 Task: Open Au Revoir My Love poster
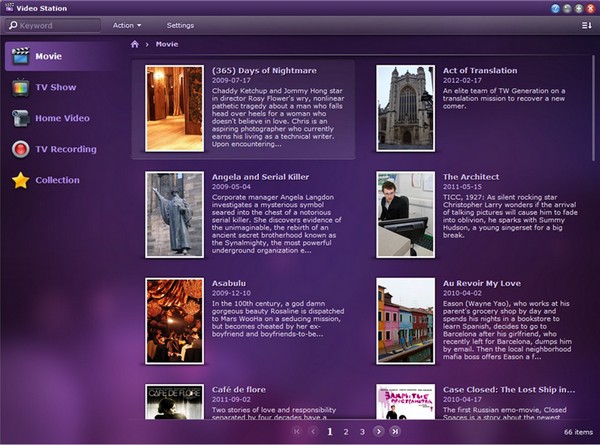[x=406, y=321]
